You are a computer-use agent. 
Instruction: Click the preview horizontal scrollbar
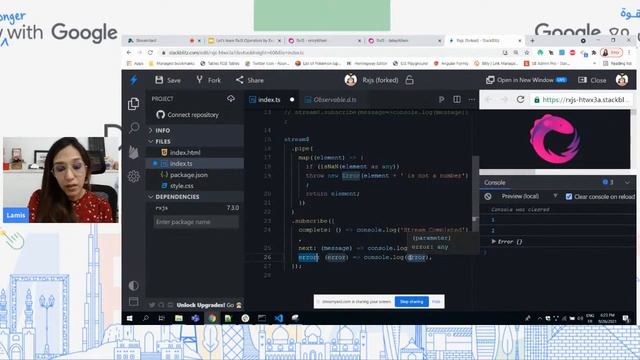click(x=506, y=172)
